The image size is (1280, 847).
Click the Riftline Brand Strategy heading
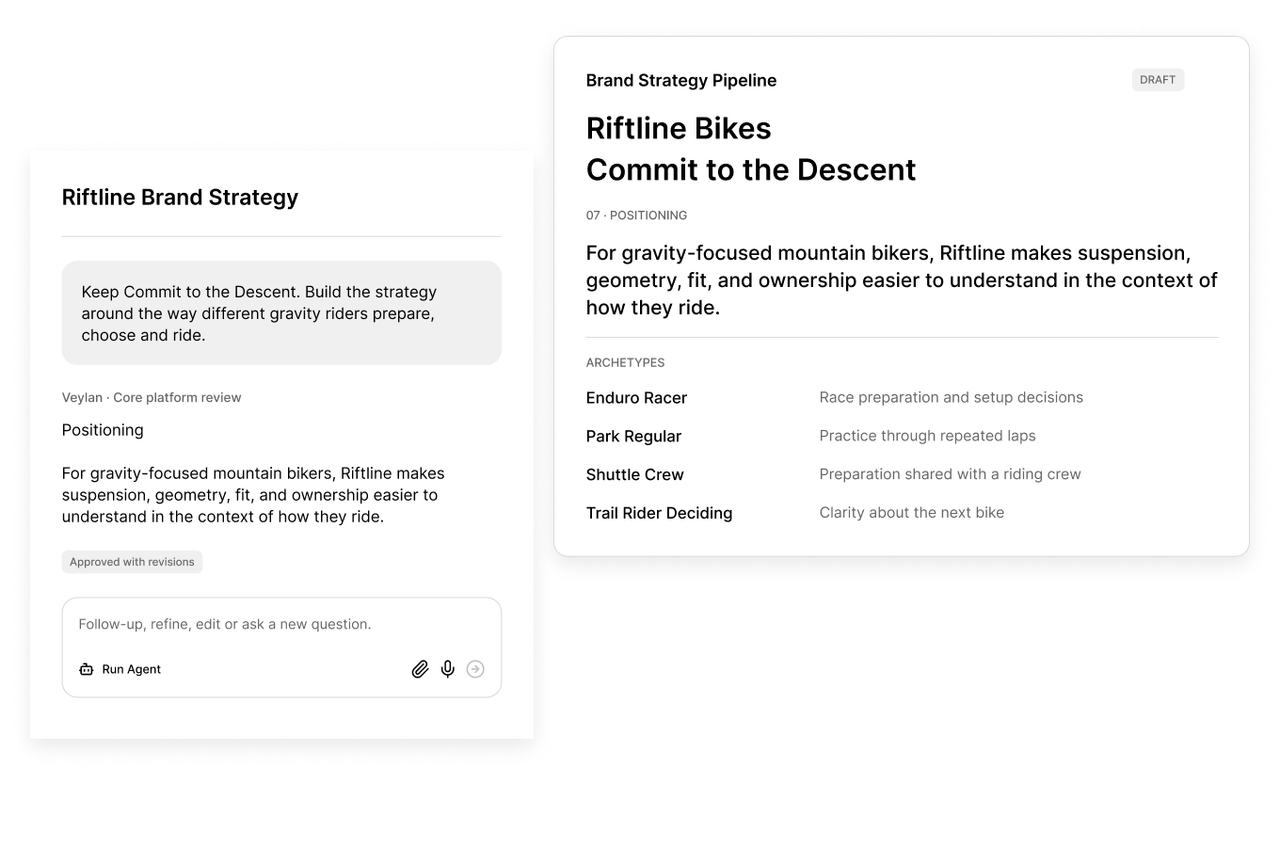coord(180,197)
